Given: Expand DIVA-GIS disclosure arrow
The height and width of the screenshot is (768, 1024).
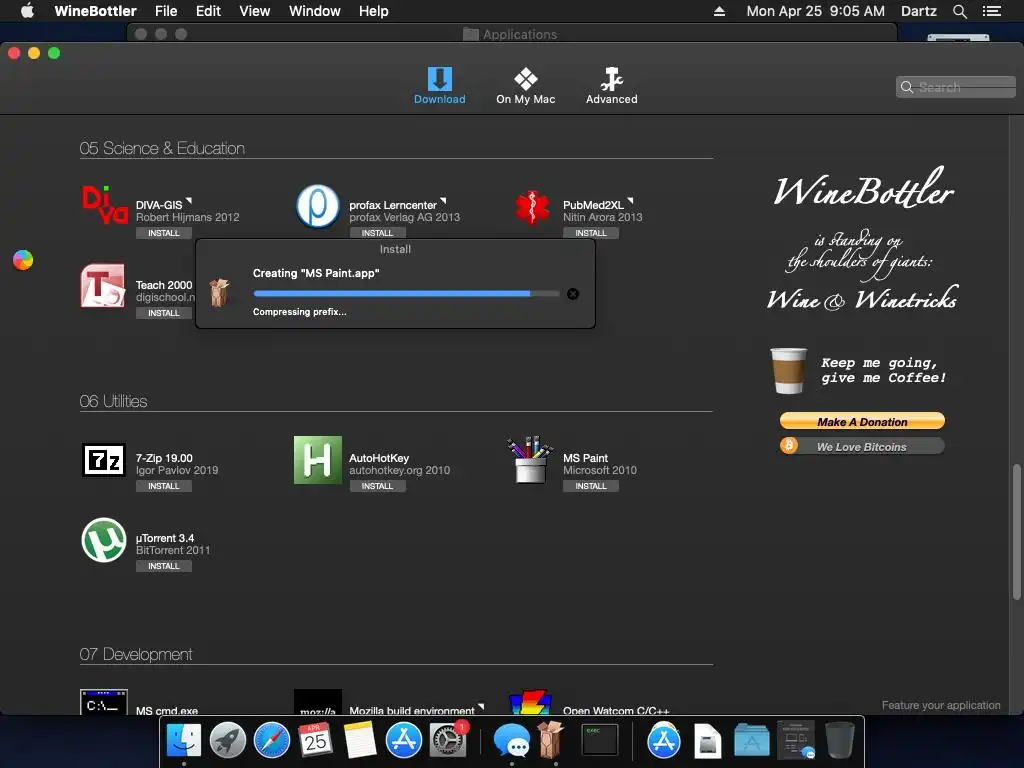Looking at the screenshot, I should tap(189, 201).
